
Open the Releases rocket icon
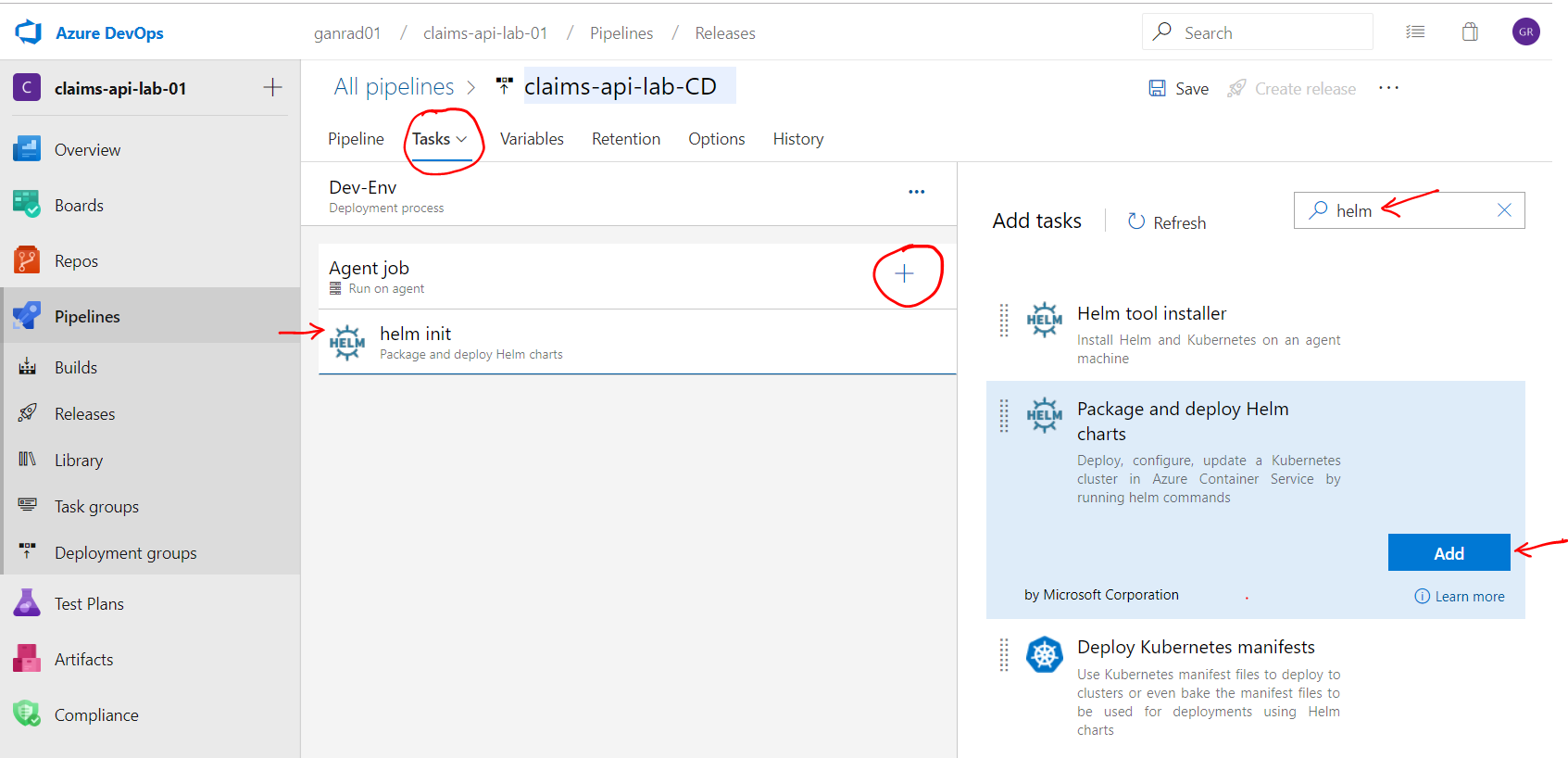28,413
